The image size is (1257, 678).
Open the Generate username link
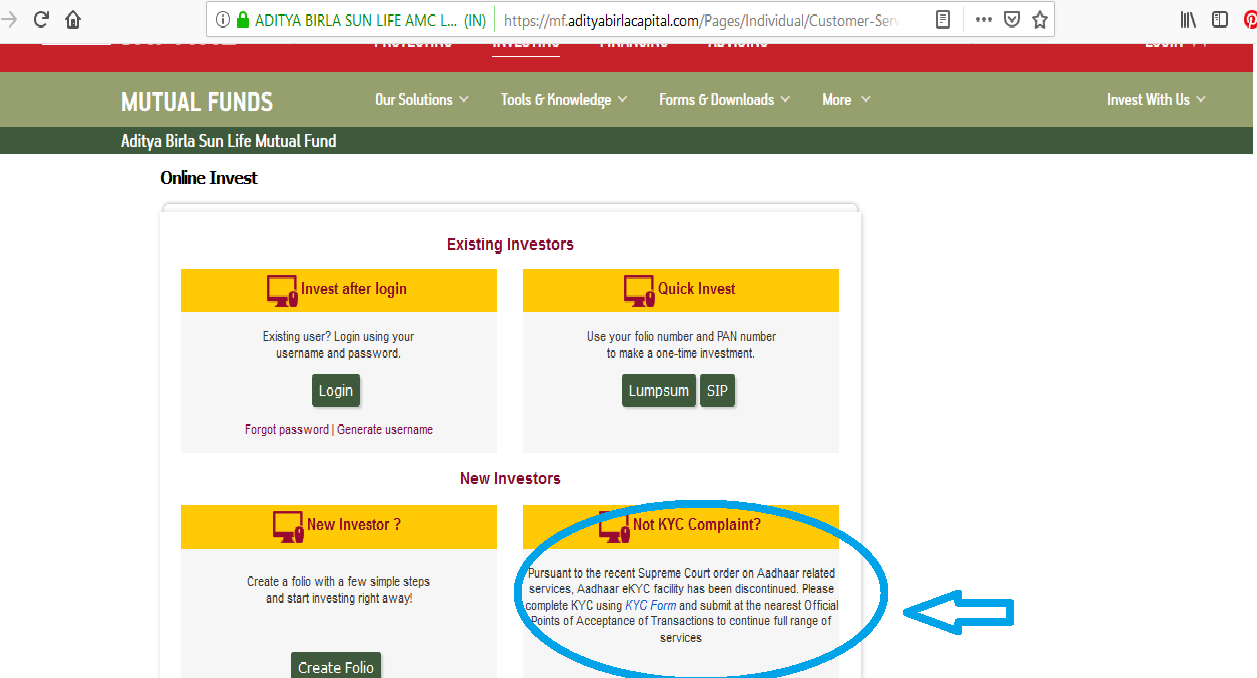tap(385, 430)
